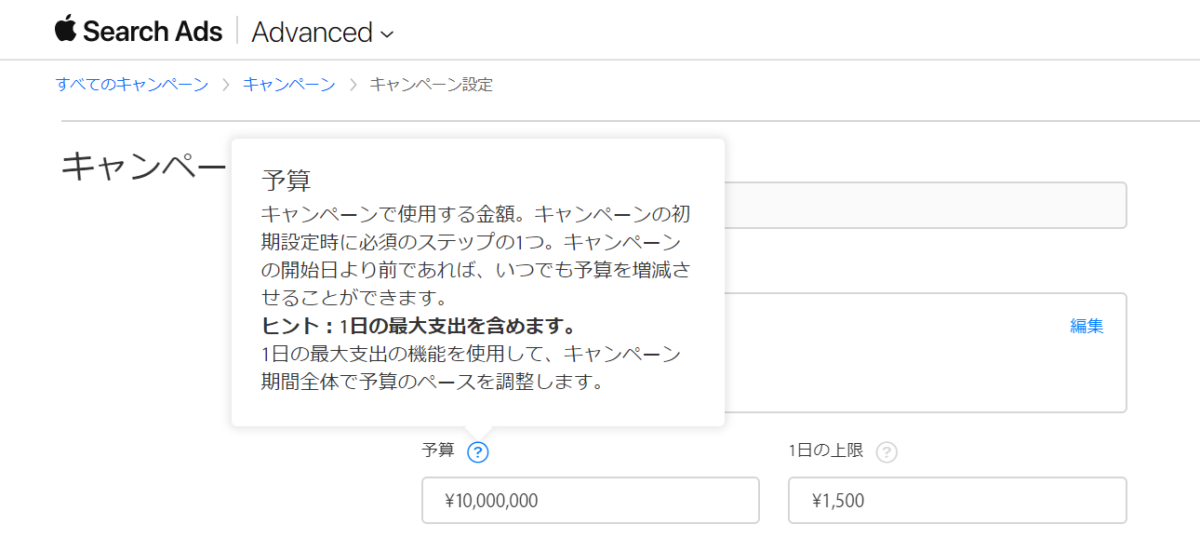Go to すべてのキャンペーン breadcrumb link
Screen dimensions: 1200x551
(x=132, y=85)
